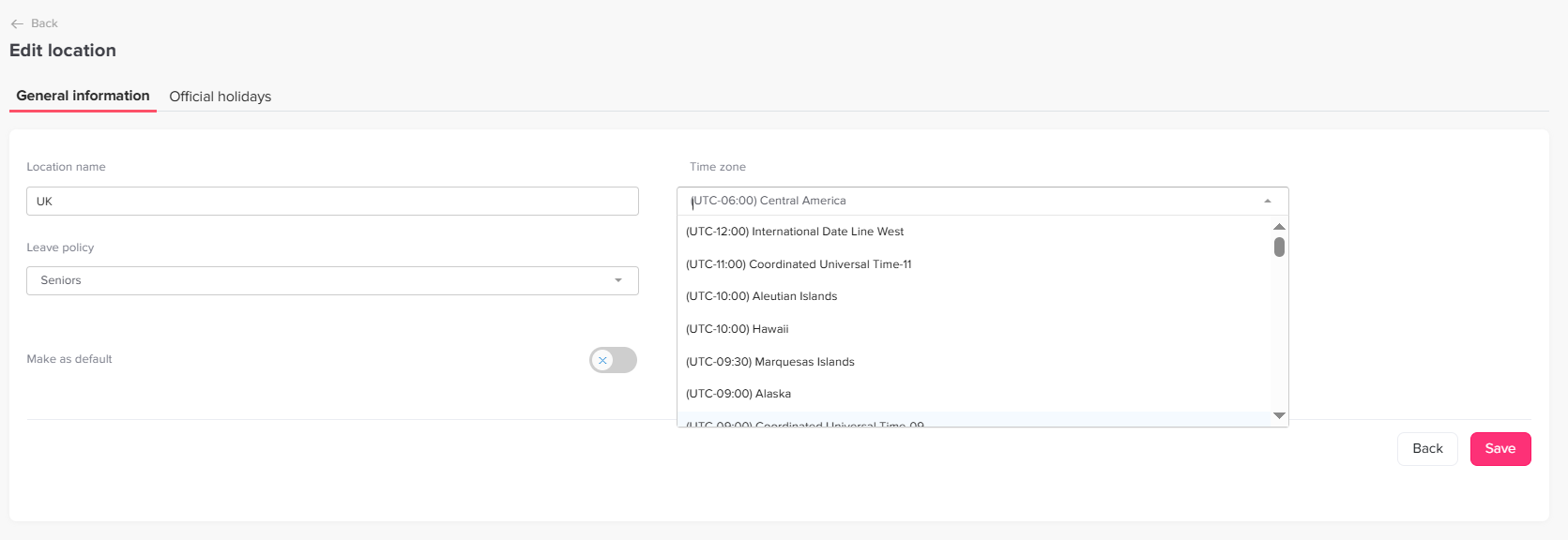Click the Back button beside Save

click(x=1426, y=449)
